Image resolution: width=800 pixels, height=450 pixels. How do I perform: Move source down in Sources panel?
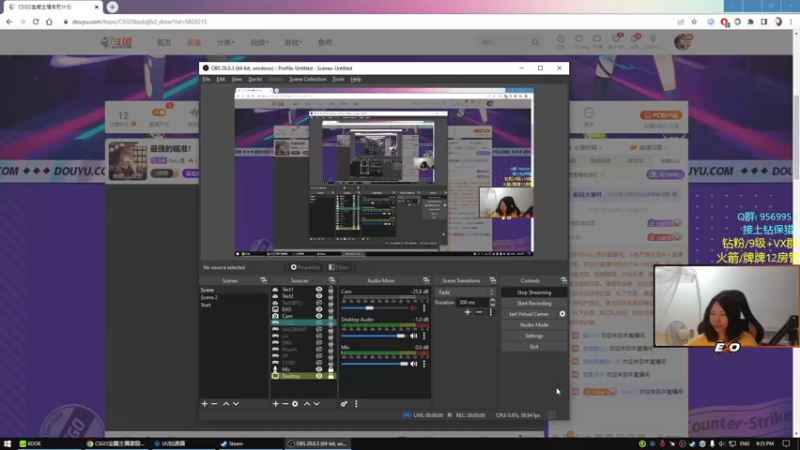coord(317,404)
